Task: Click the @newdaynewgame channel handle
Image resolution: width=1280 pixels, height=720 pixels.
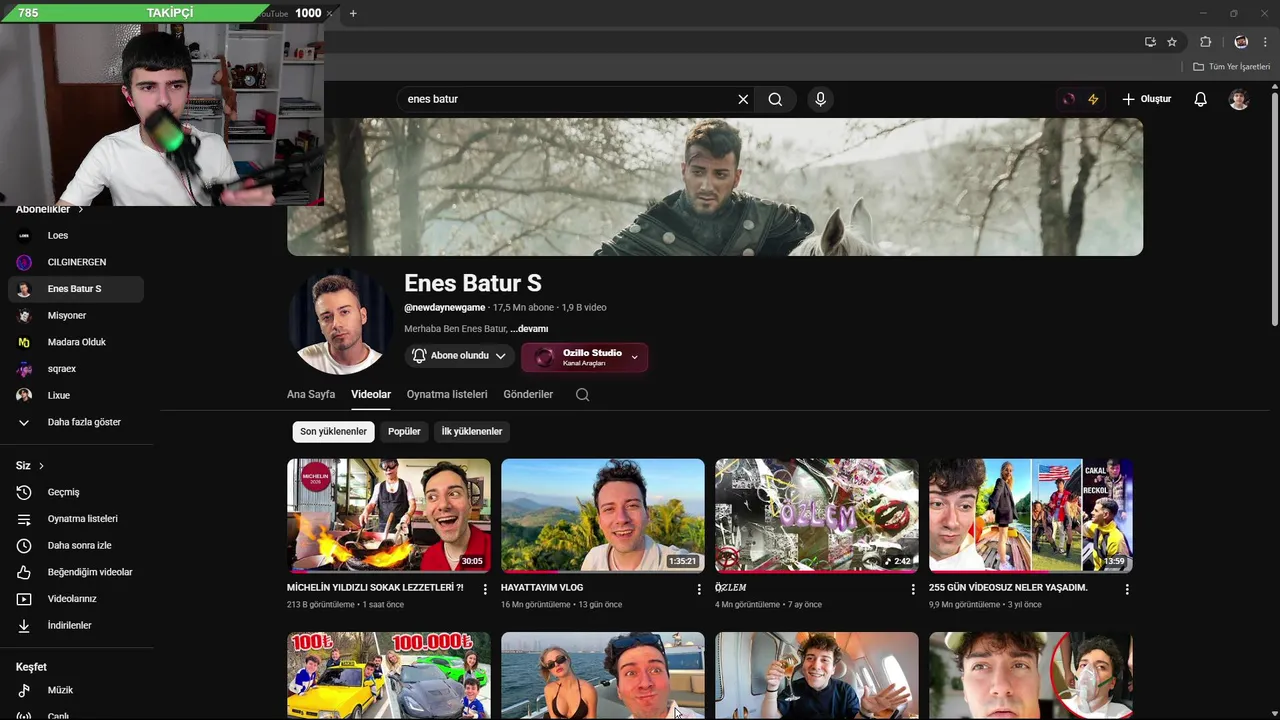Action: tap(445, 307)
